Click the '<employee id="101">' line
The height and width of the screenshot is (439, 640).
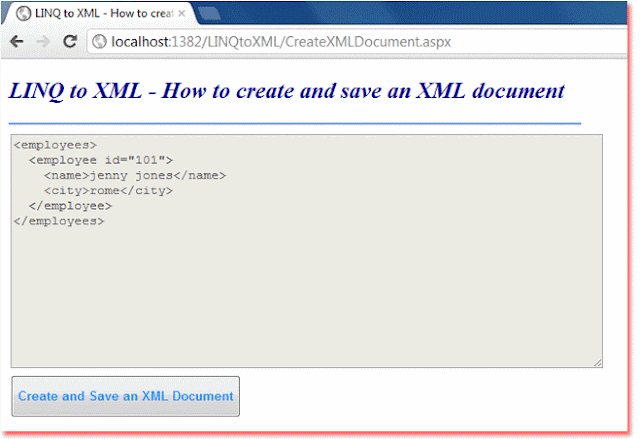(101, 160)
